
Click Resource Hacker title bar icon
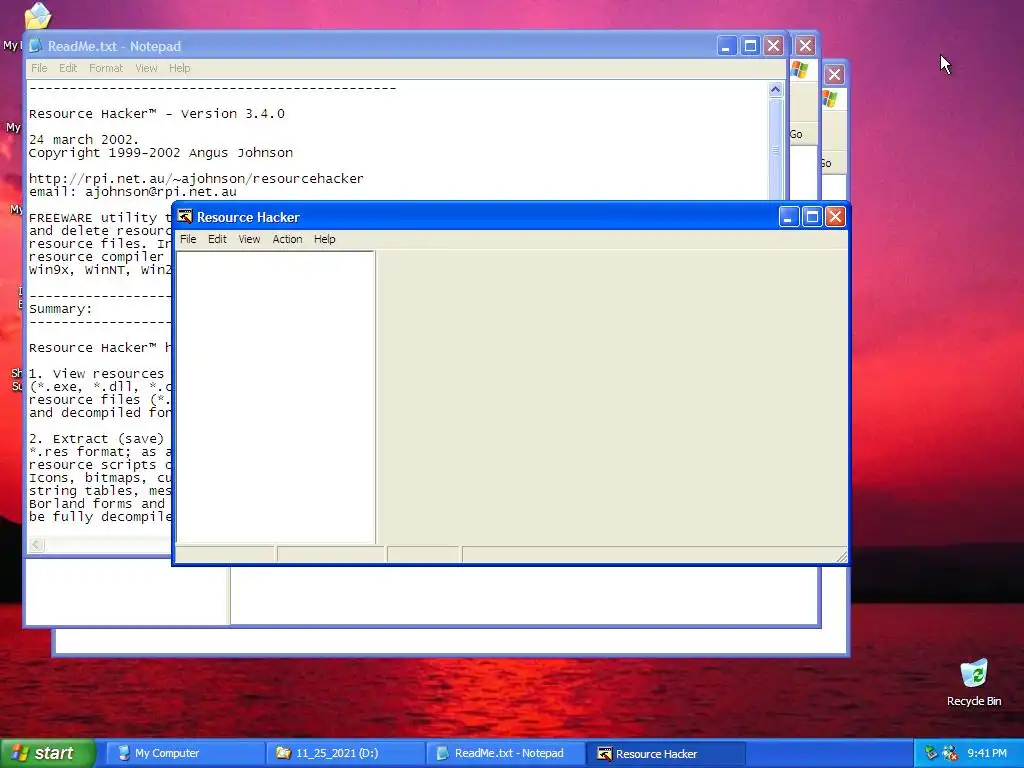click(x=185, y=217)
